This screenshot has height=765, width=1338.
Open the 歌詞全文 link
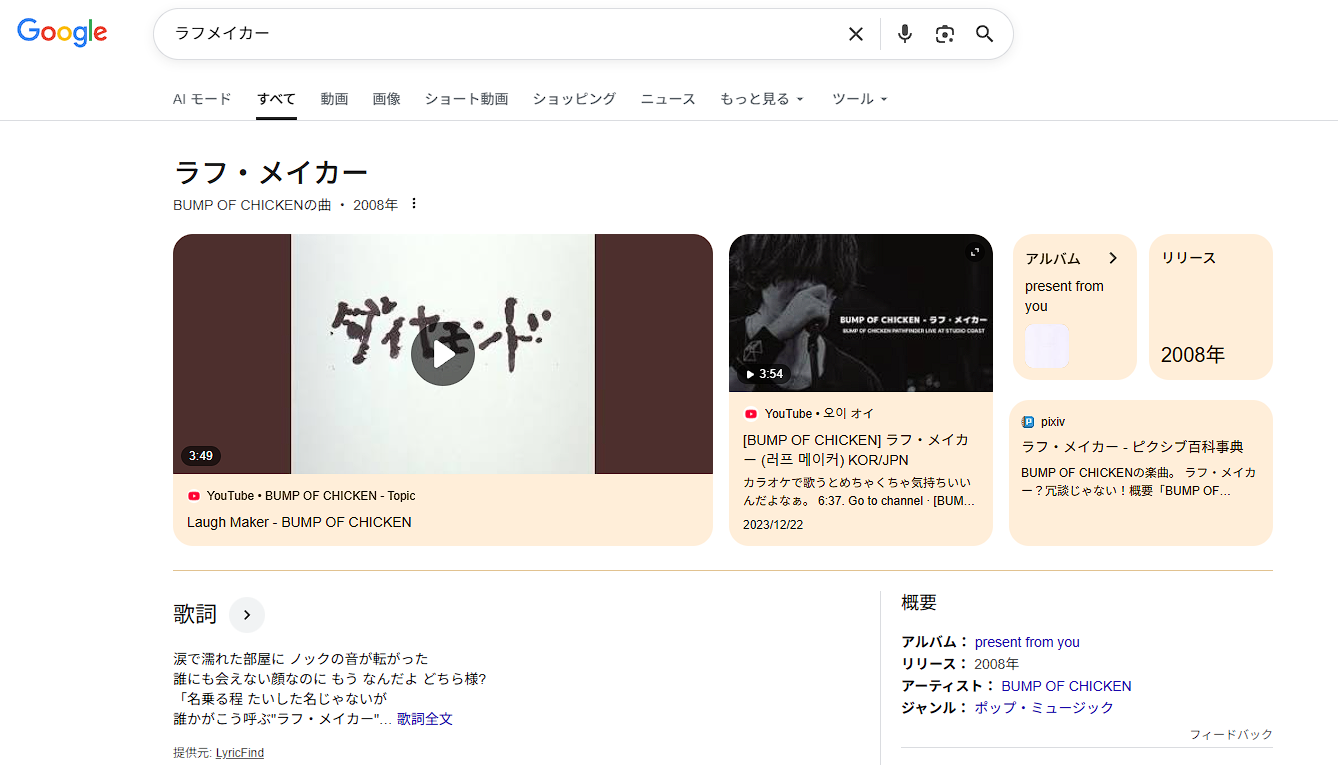[x=425, y=719]
